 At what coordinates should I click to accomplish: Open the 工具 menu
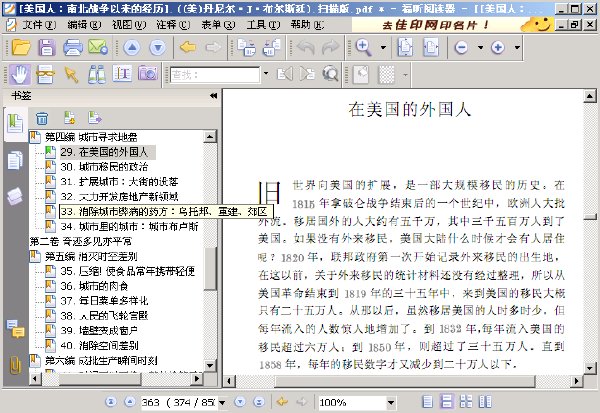pyautogui.click(x=263, y=25)
